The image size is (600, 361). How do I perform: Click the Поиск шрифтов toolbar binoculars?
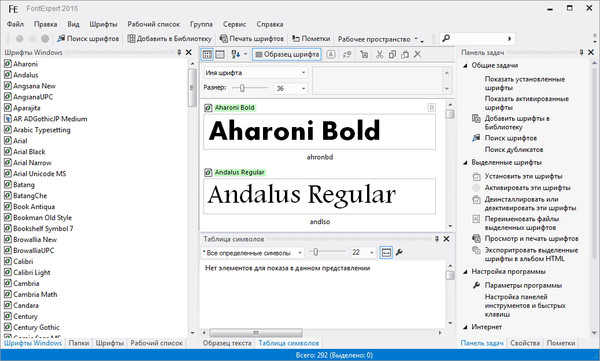coord(61,39)
